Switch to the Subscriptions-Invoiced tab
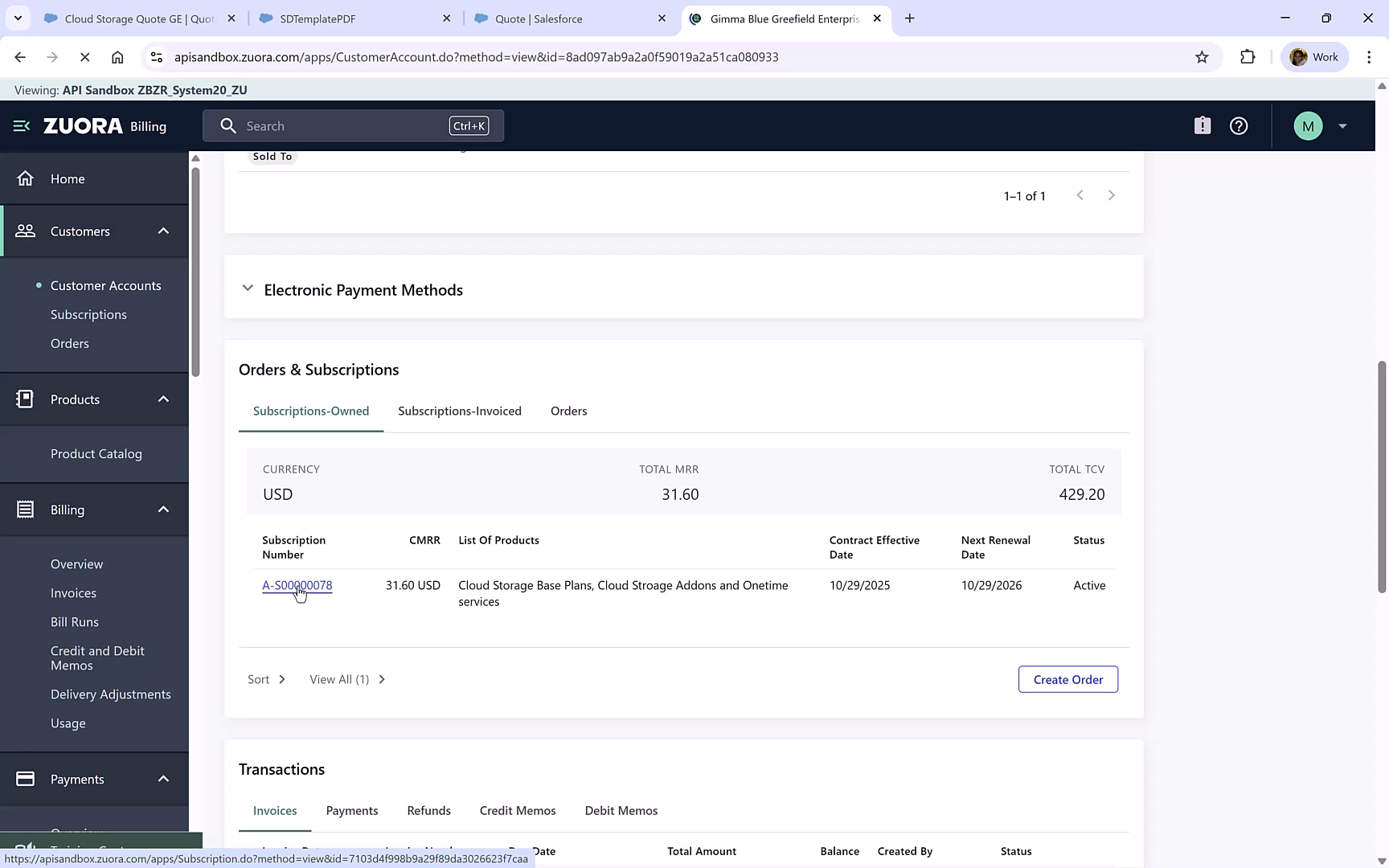 [460, 411]
